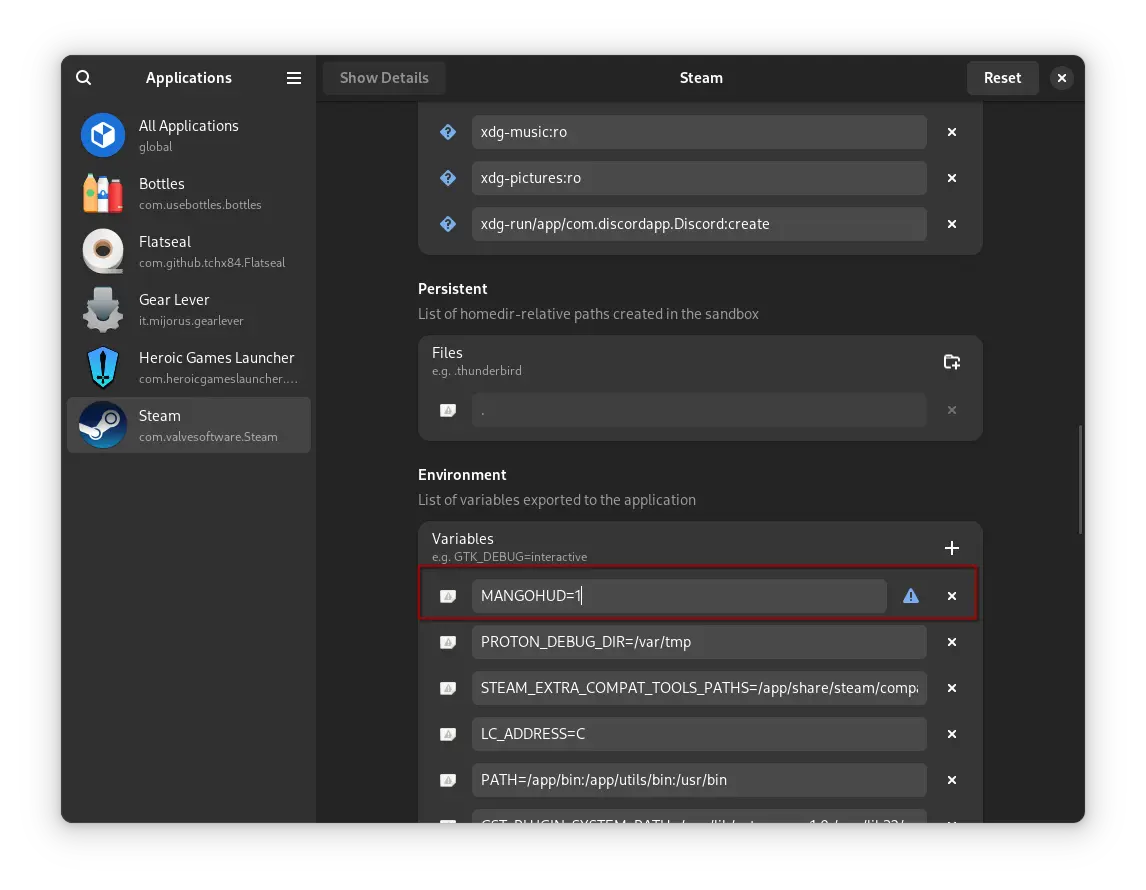This screenshot has height=890, width=1146.
Task: Remove the PROTON_DEBUG_DIR variable
Action: click(x=952, y=642)
